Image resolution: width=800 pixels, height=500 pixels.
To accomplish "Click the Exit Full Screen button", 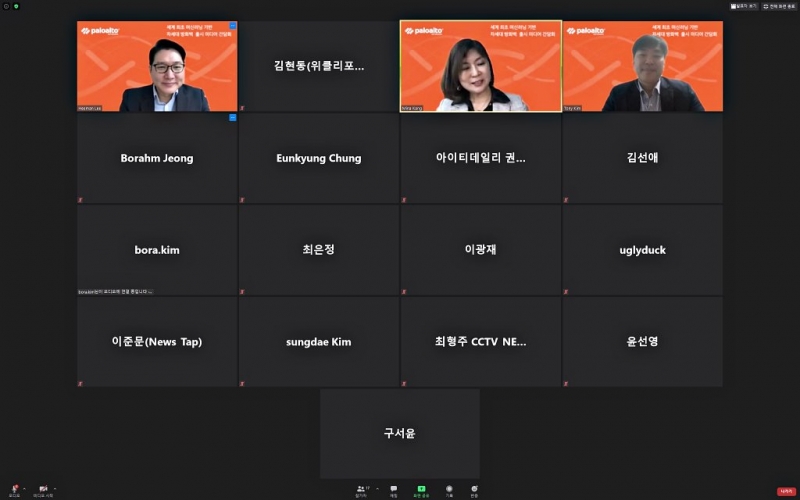I will [779, 7].
